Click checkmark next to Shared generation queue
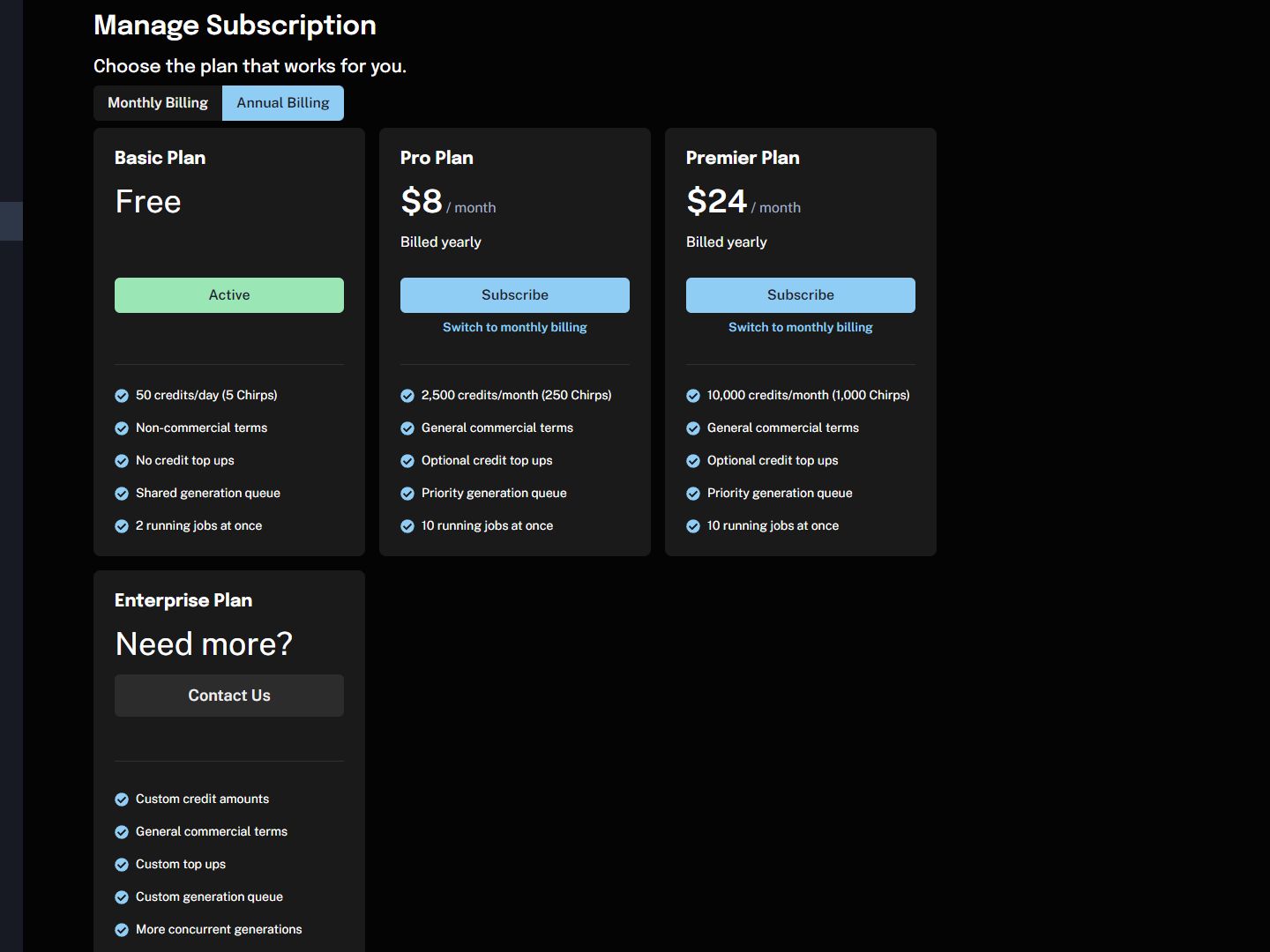This screenshot has width=1270, height=952. click(x=122, y=494)
